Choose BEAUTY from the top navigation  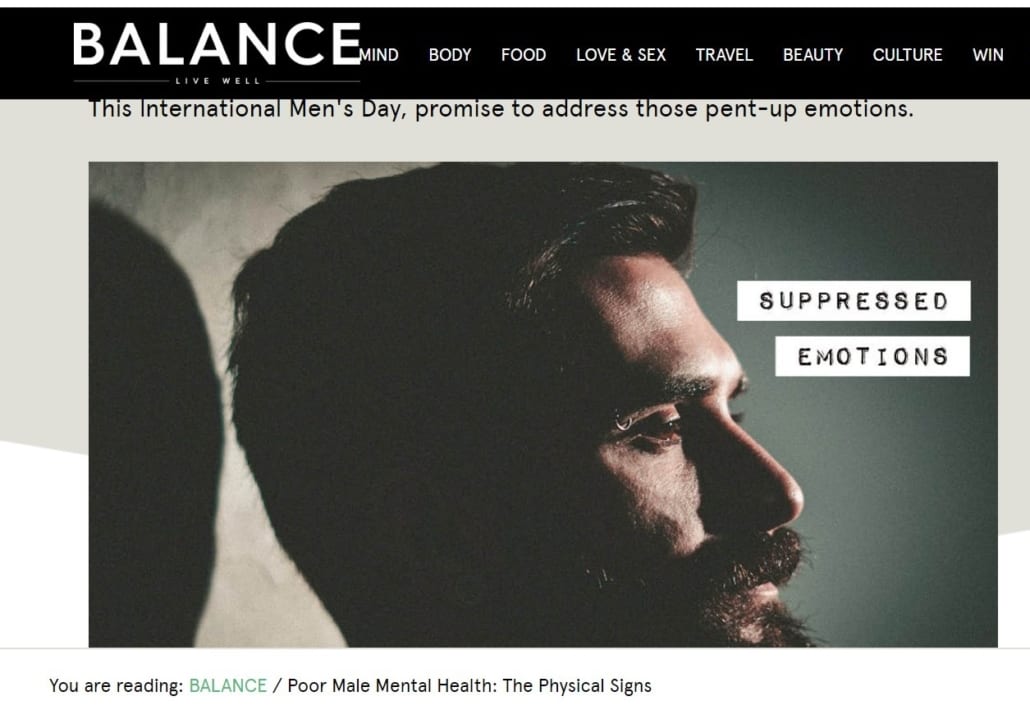(813, 55)
